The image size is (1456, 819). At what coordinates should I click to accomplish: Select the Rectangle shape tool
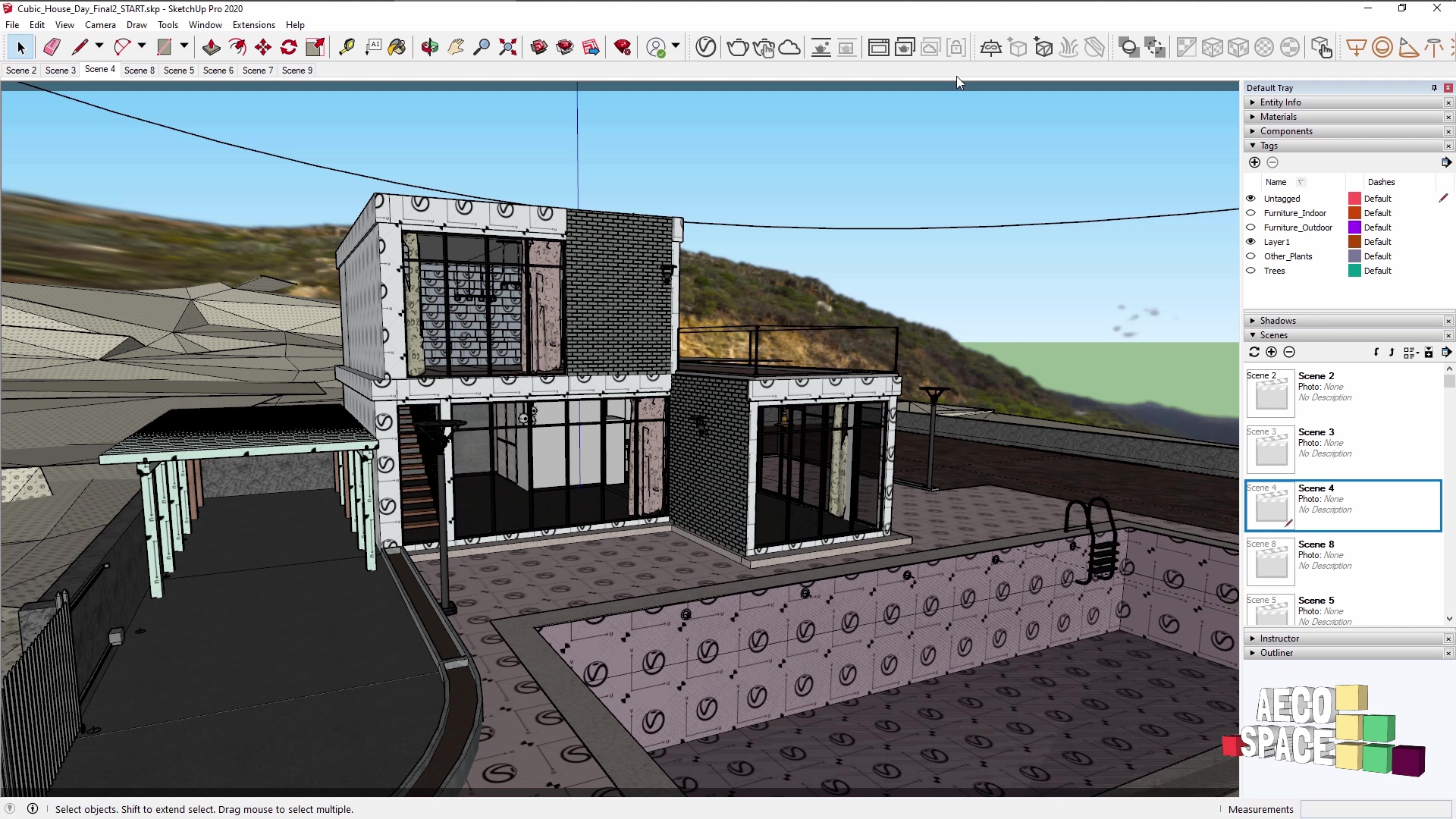pos(165,47)
